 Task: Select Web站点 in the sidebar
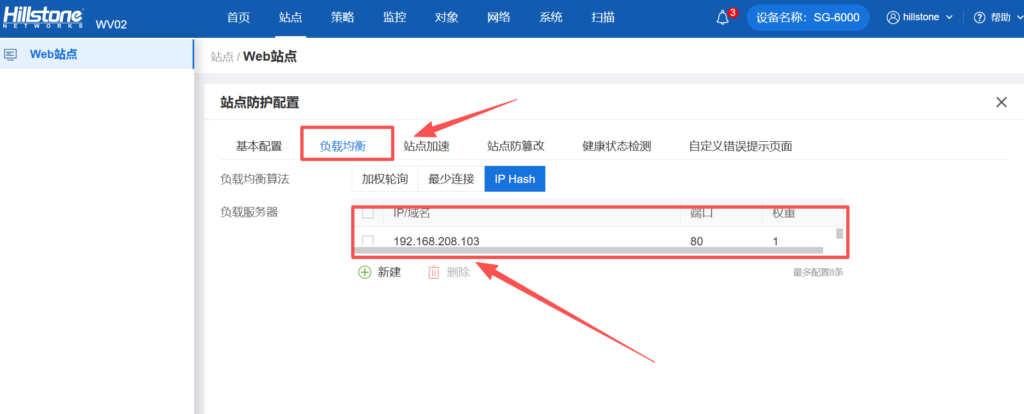point(97,54)
